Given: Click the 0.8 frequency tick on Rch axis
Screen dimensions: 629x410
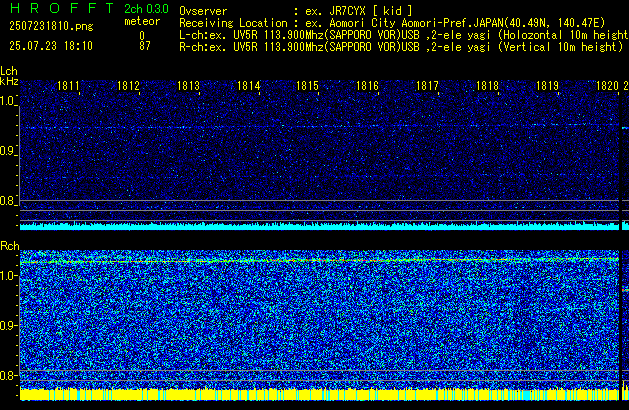Looking at the screenshot, I should [8, 375].
